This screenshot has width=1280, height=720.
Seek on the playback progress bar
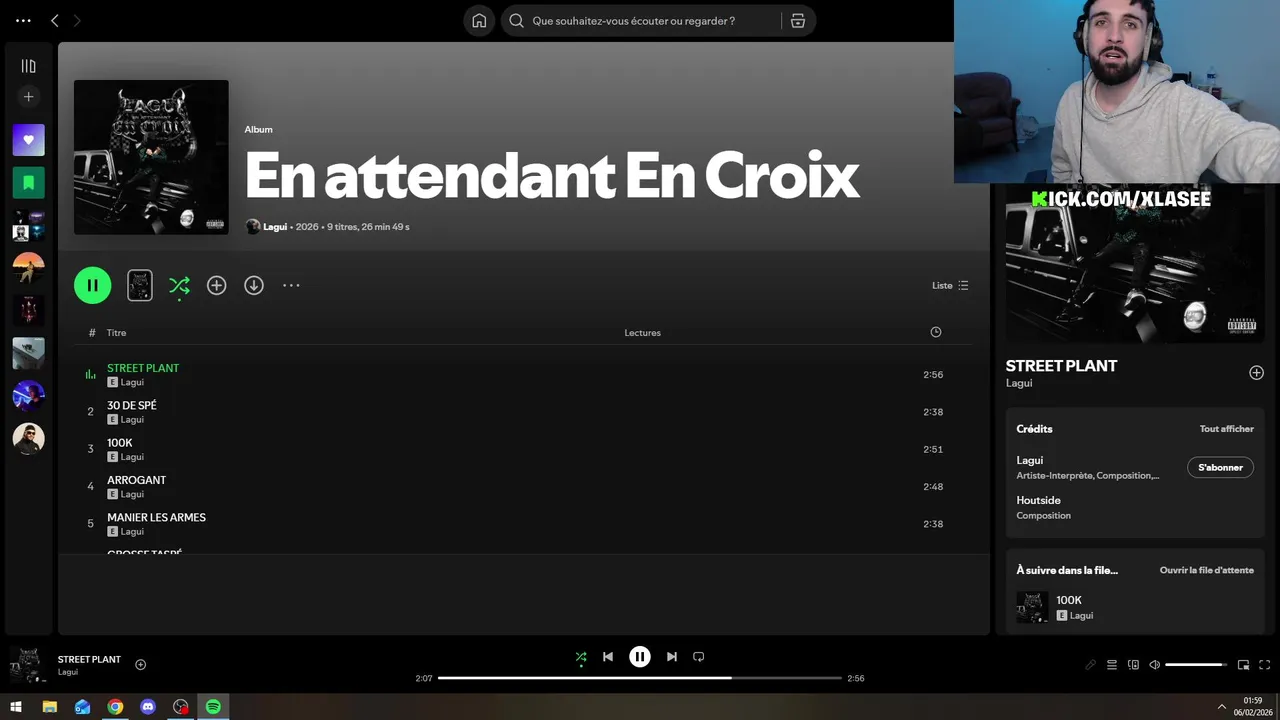point(640,678)
